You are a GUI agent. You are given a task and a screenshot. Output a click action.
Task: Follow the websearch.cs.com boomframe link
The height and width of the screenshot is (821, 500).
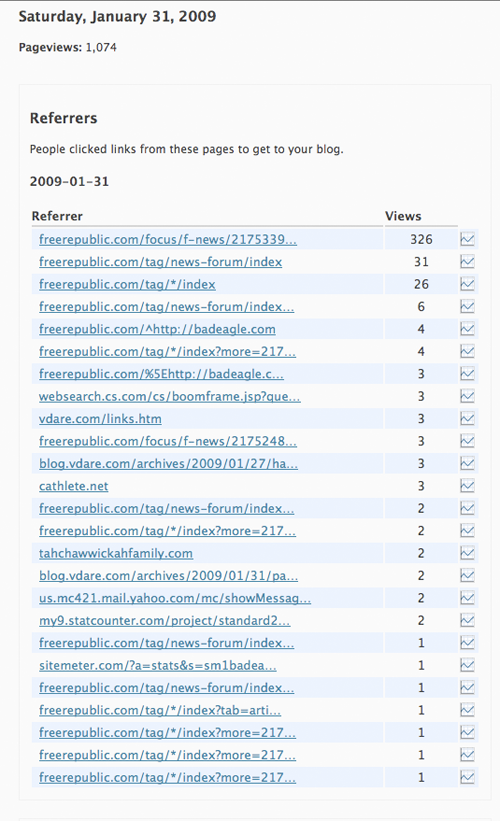(170, 396)
